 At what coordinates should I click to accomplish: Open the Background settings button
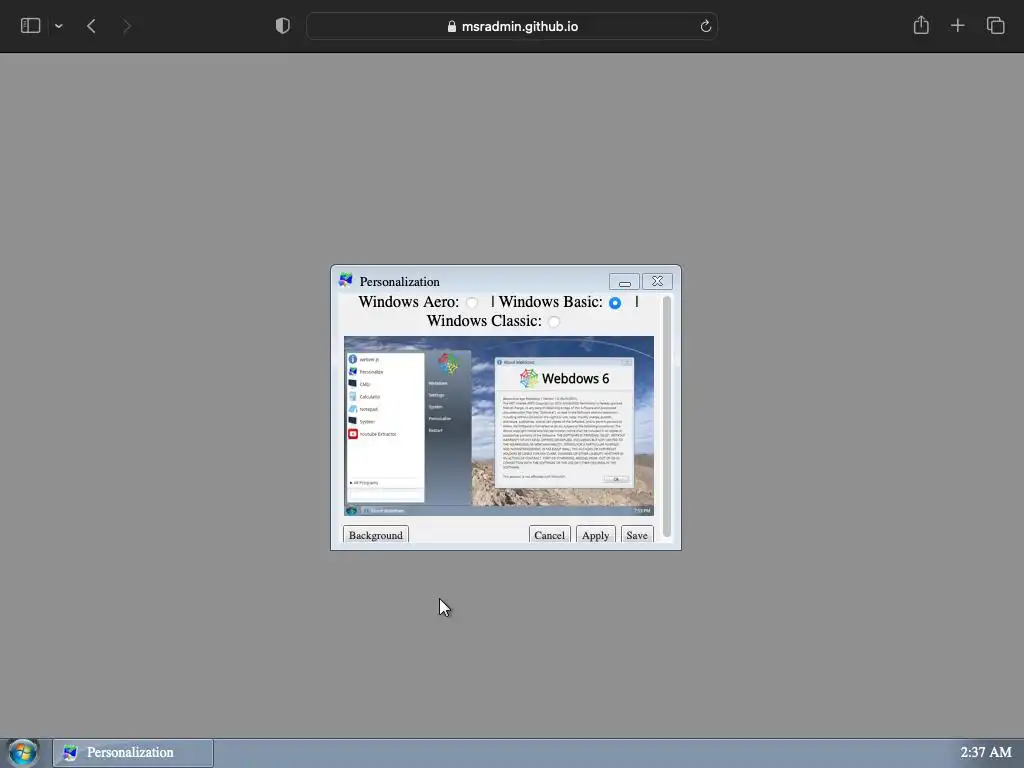point(376,535)
